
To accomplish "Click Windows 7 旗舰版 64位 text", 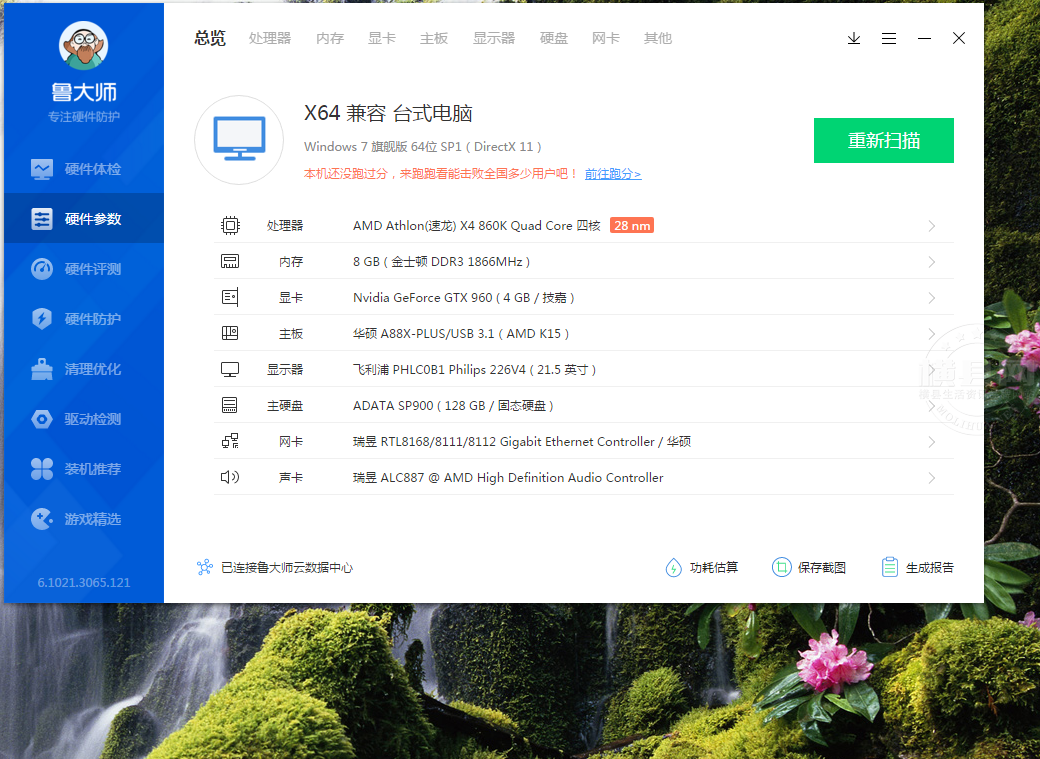I will tap(422, 147).
